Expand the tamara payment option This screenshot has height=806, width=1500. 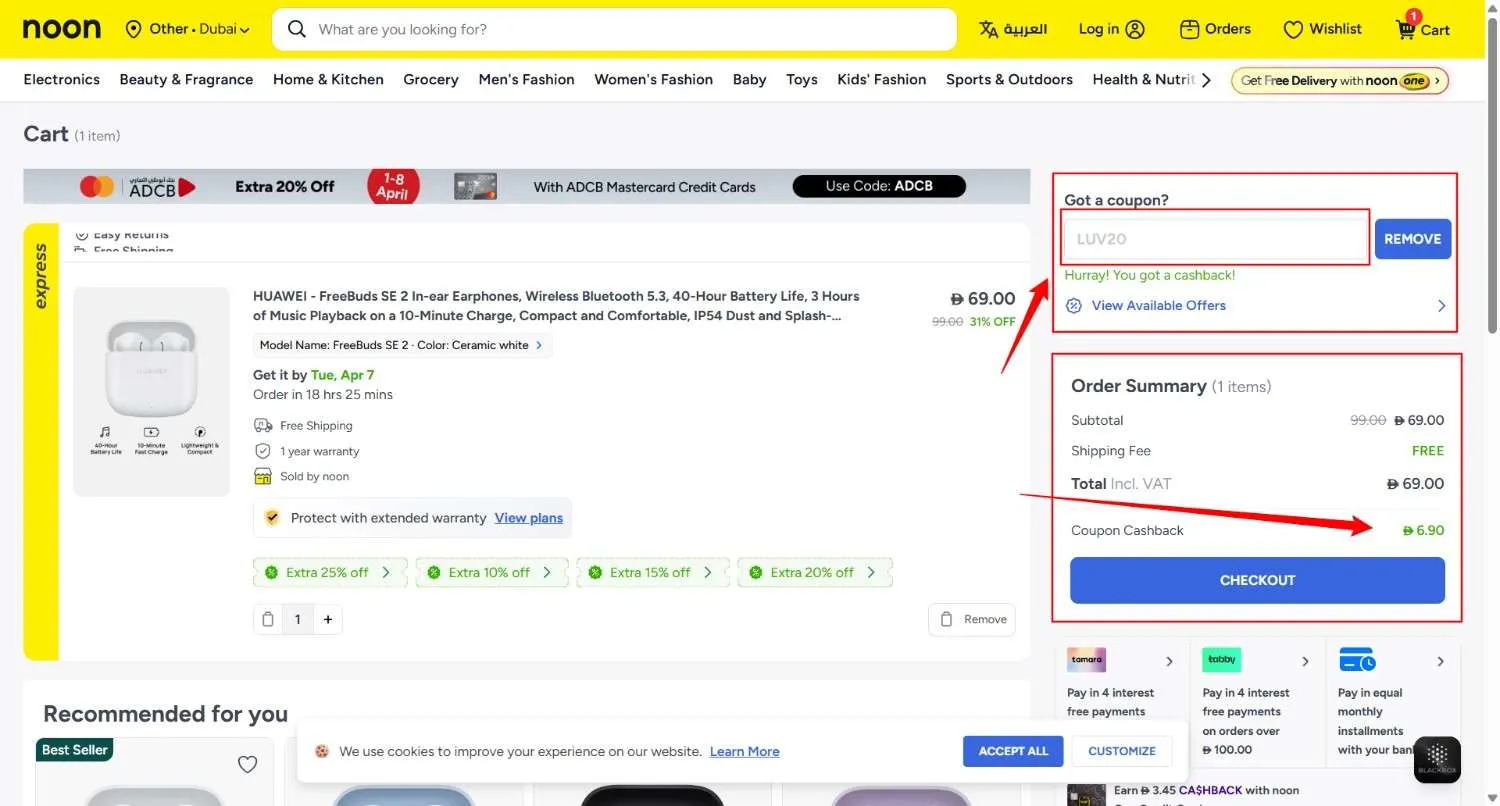pyautogui.click(x=1169, y=661)
